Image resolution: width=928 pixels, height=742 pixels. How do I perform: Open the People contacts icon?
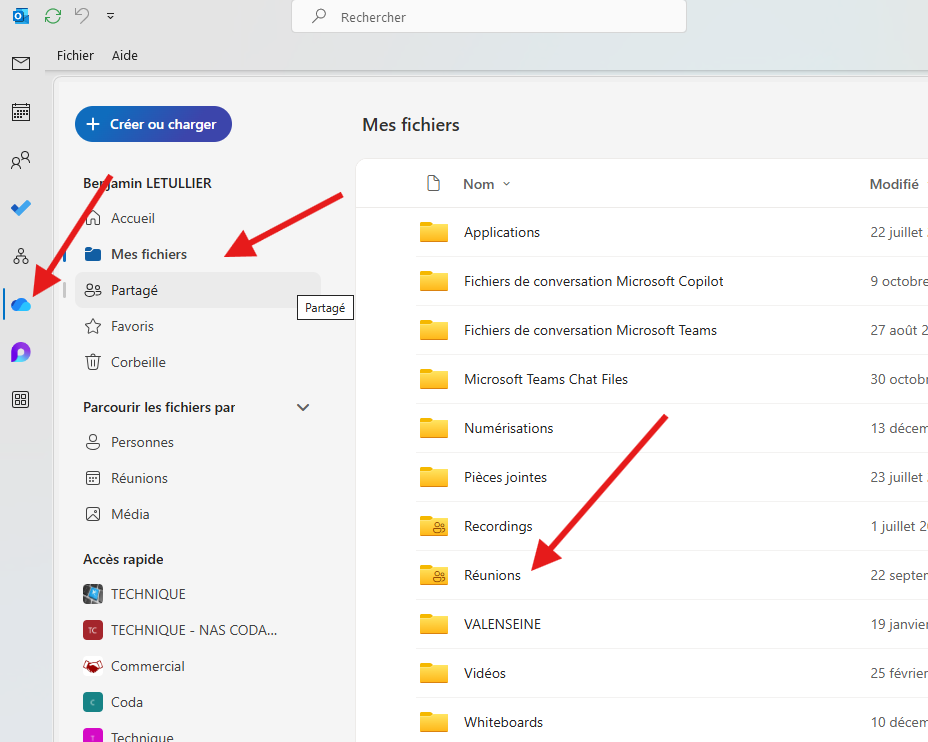(x=20, y=160)
